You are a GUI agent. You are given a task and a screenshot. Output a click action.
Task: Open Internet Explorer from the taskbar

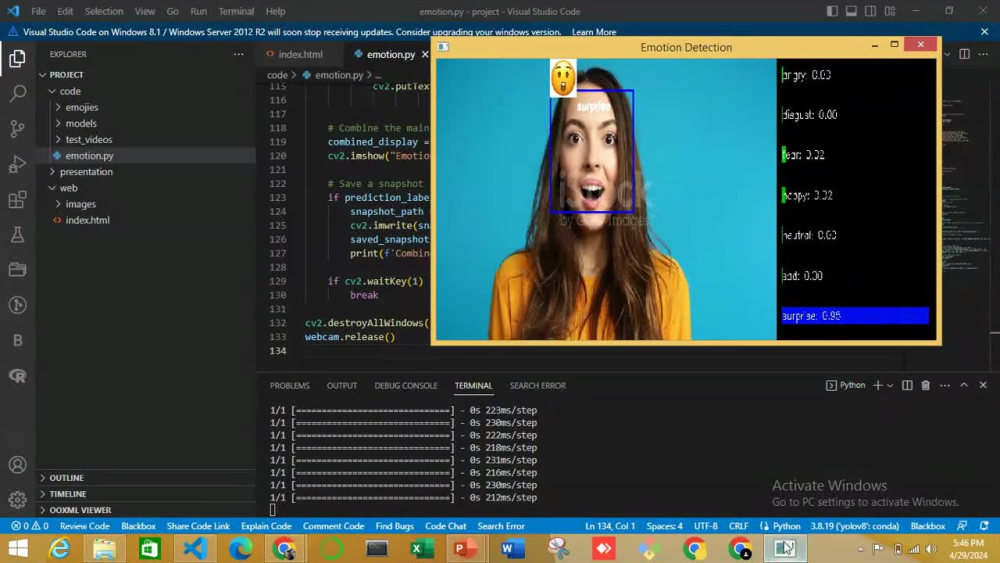(x=59, y=548)
